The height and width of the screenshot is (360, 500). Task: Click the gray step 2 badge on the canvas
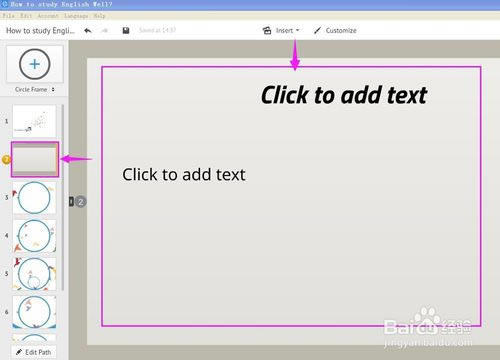80,202
